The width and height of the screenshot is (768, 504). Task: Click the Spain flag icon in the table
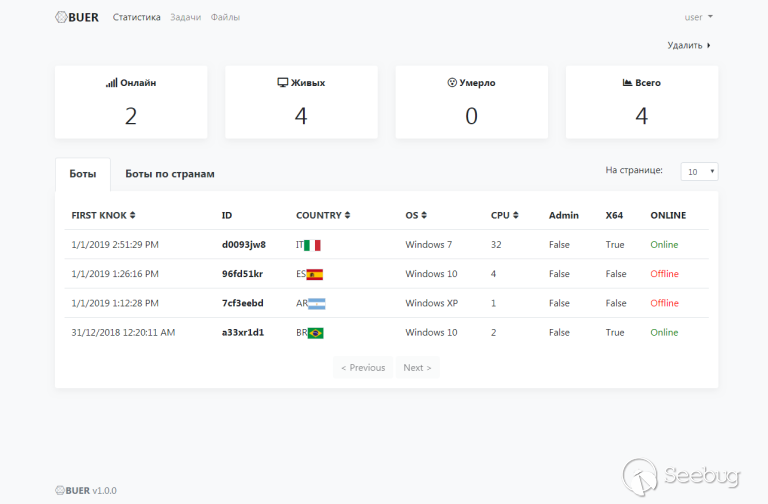coord(315,274)
